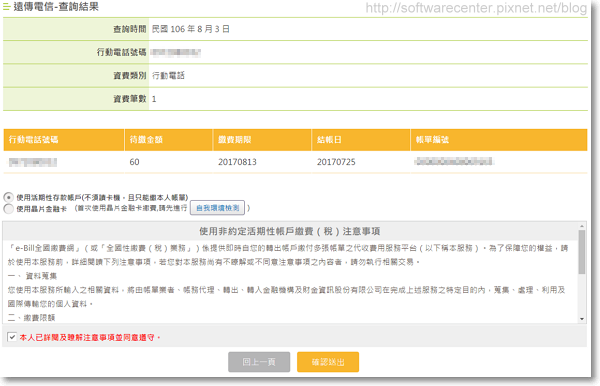Viewport: 600px width, 386px height.
Task: Click the 資費類別 row label
Action: pos(130,76)
